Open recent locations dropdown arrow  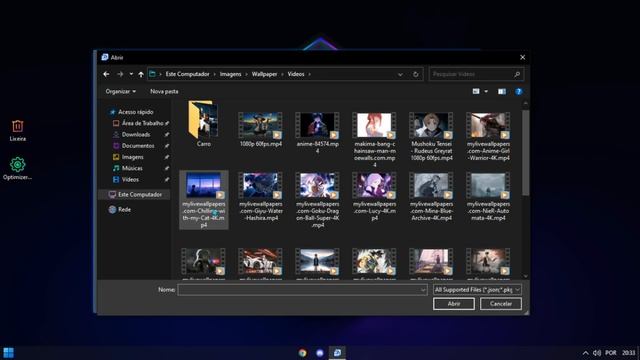click(x=131, y=74)
